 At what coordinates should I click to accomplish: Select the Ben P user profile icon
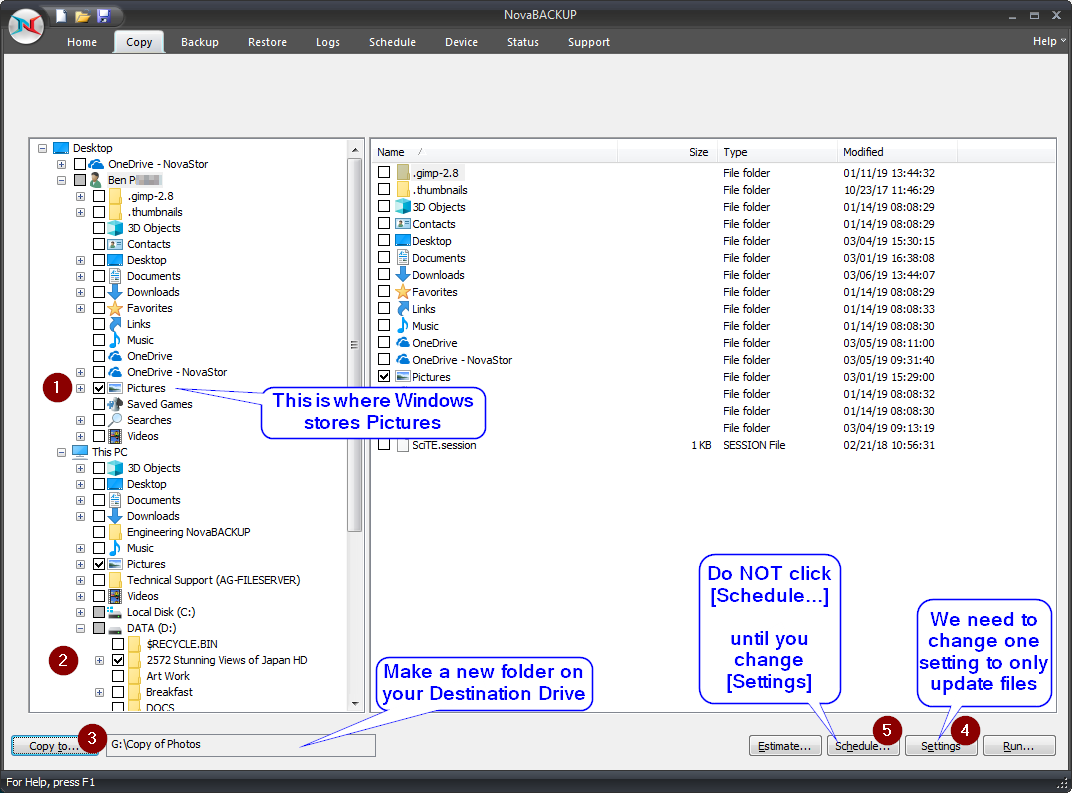pyautogui.click(x=96, y=180)
